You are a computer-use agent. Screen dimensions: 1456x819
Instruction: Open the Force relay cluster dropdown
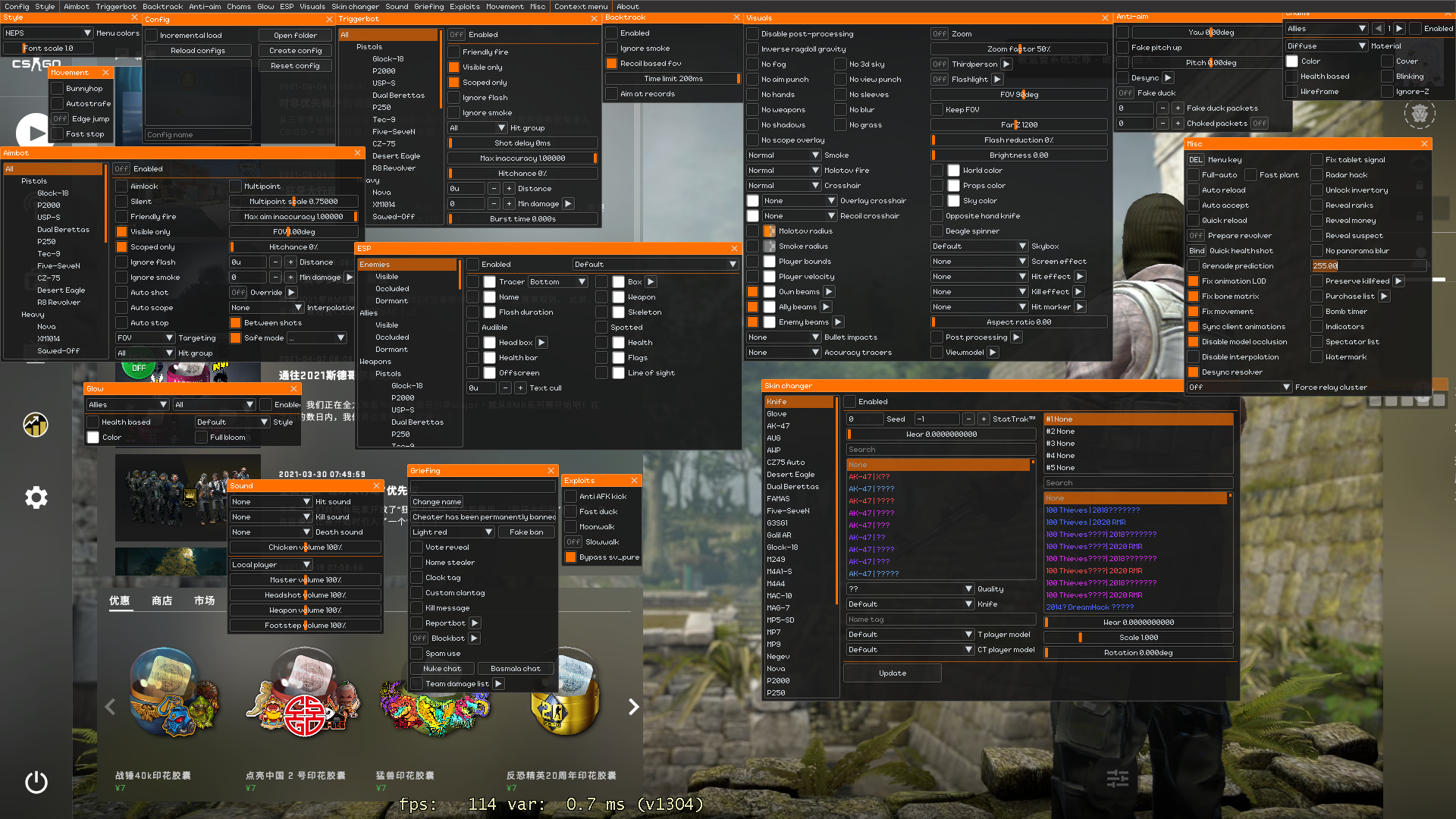[1238, 388]
